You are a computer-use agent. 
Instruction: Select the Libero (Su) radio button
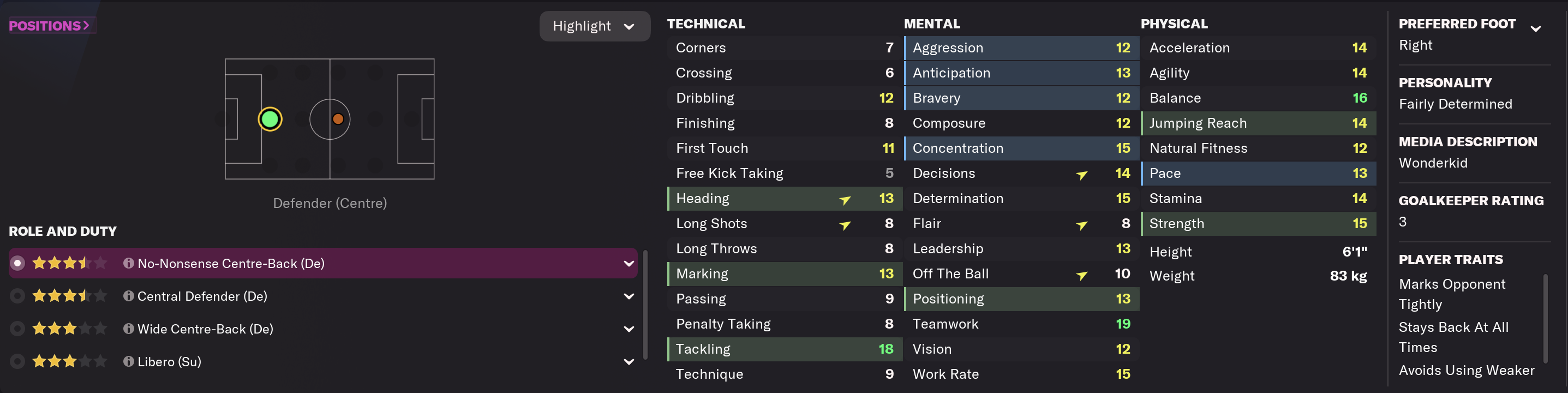[17, 361]
